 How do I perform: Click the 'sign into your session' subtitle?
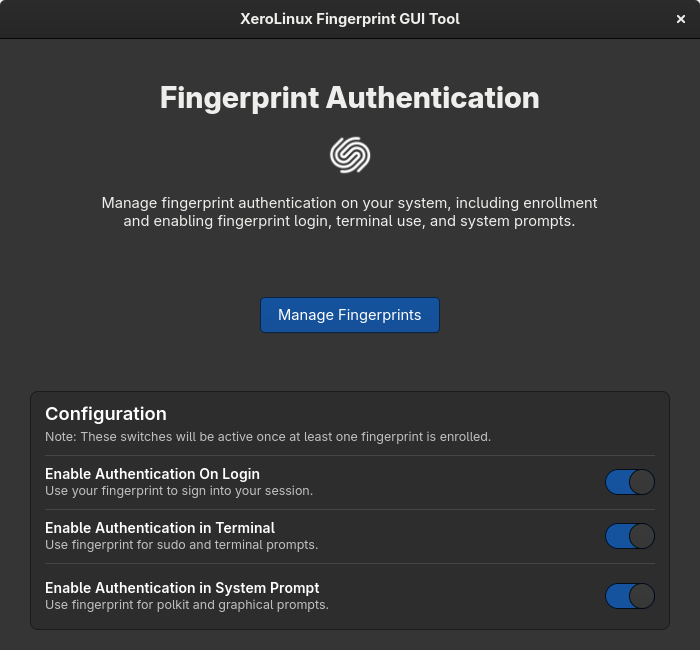tap(179, 491)
